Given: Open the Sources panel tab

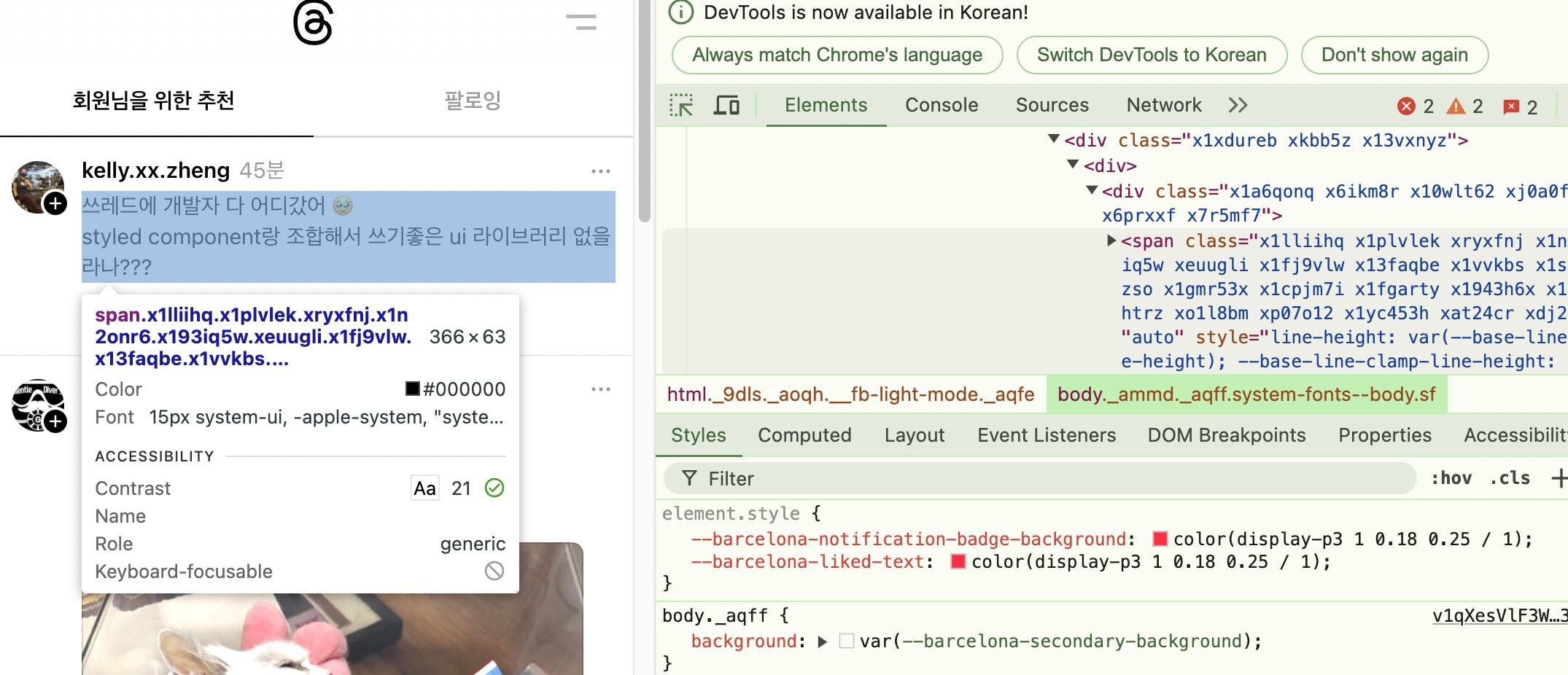Looking at the screenshot, I should pyautogui.click(x=1052, y=105).
